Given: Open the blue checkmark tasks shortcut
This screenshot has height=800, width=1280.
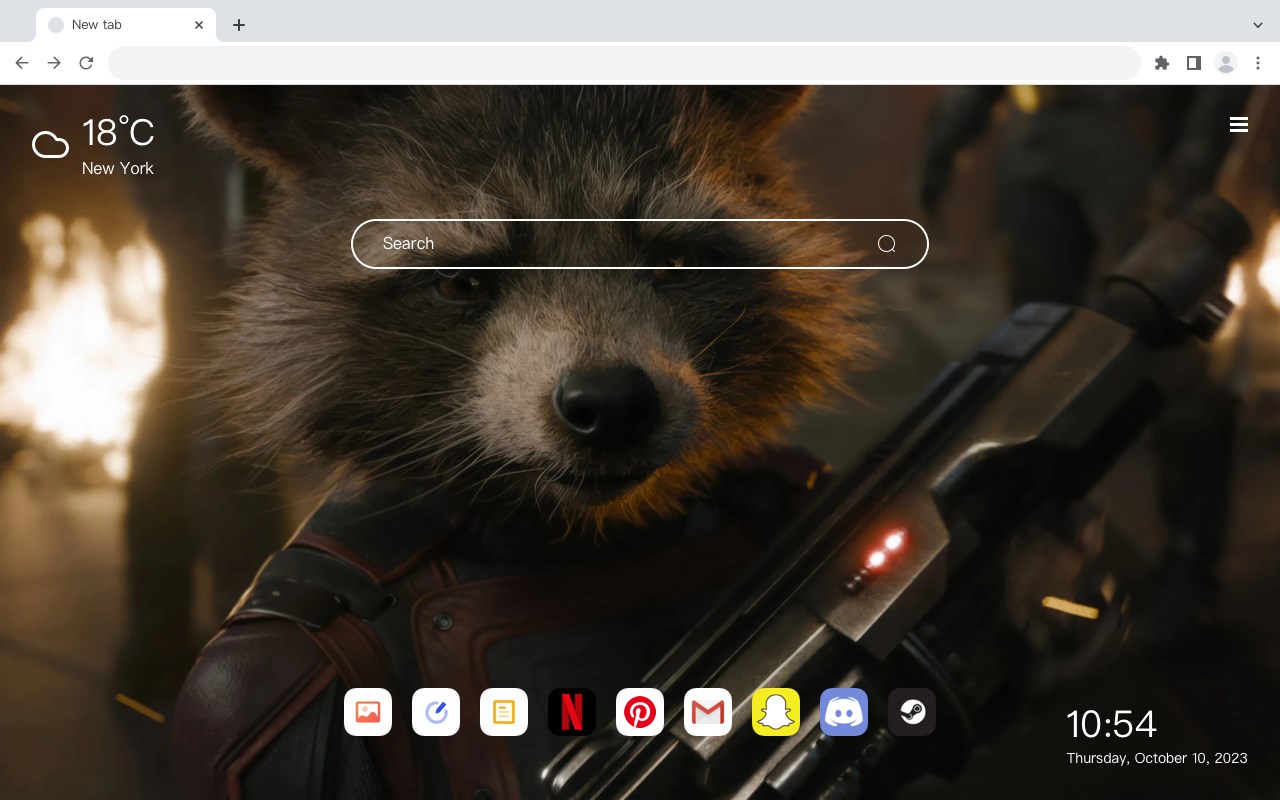Looking at the screenshot, I should tap(436, 712).
